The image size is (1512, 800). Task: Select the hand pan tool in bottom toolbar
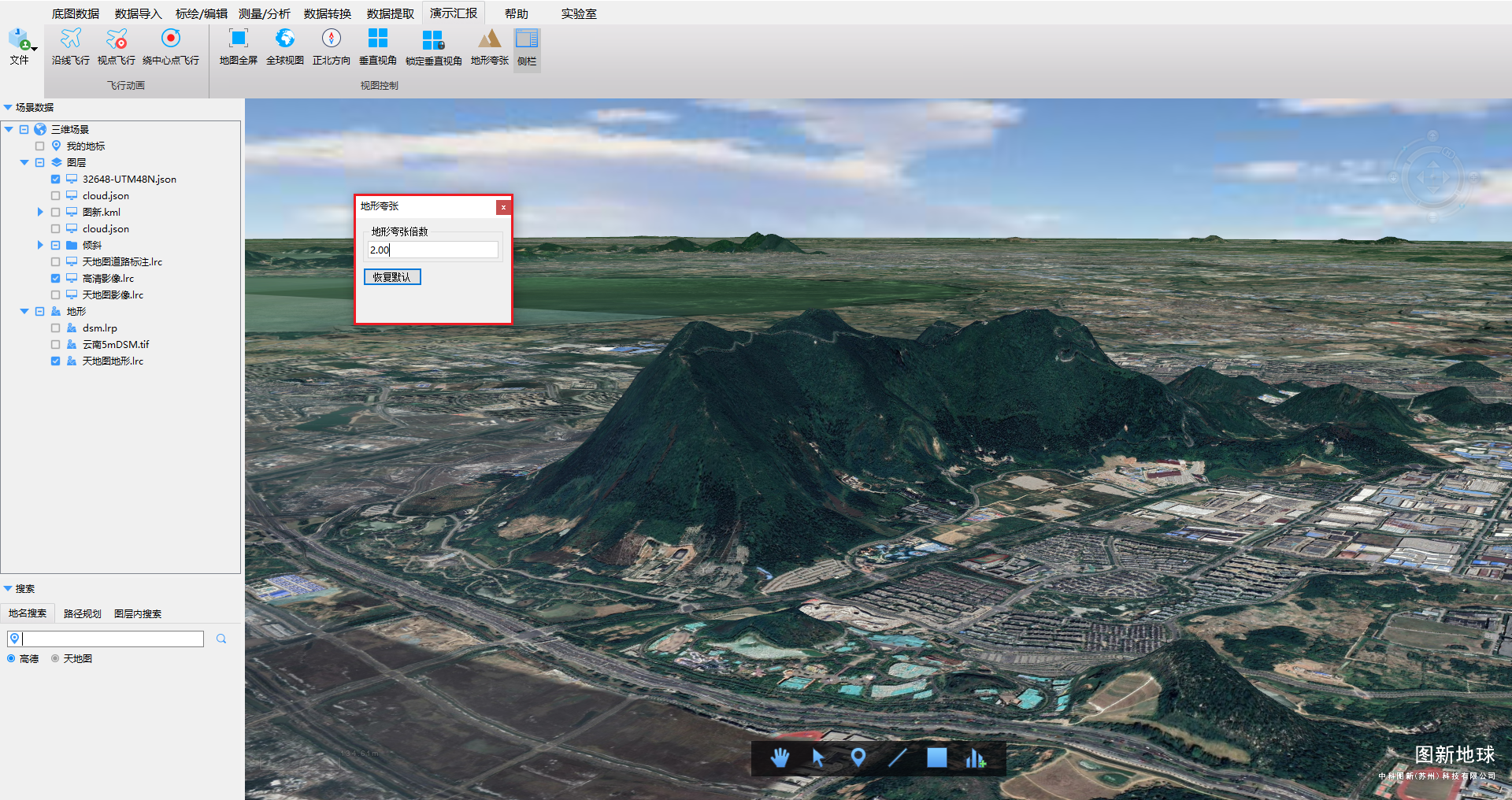pos(780,757)
